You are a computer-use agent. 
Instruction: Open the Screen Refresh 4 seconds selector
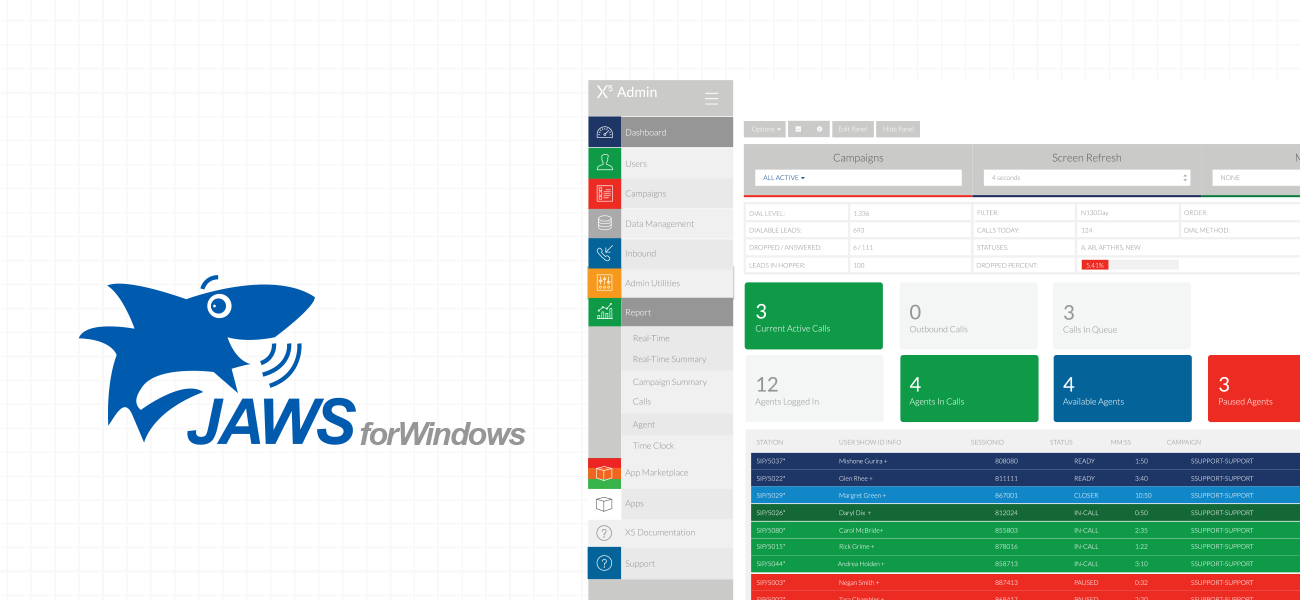(x=1086, y=178)
